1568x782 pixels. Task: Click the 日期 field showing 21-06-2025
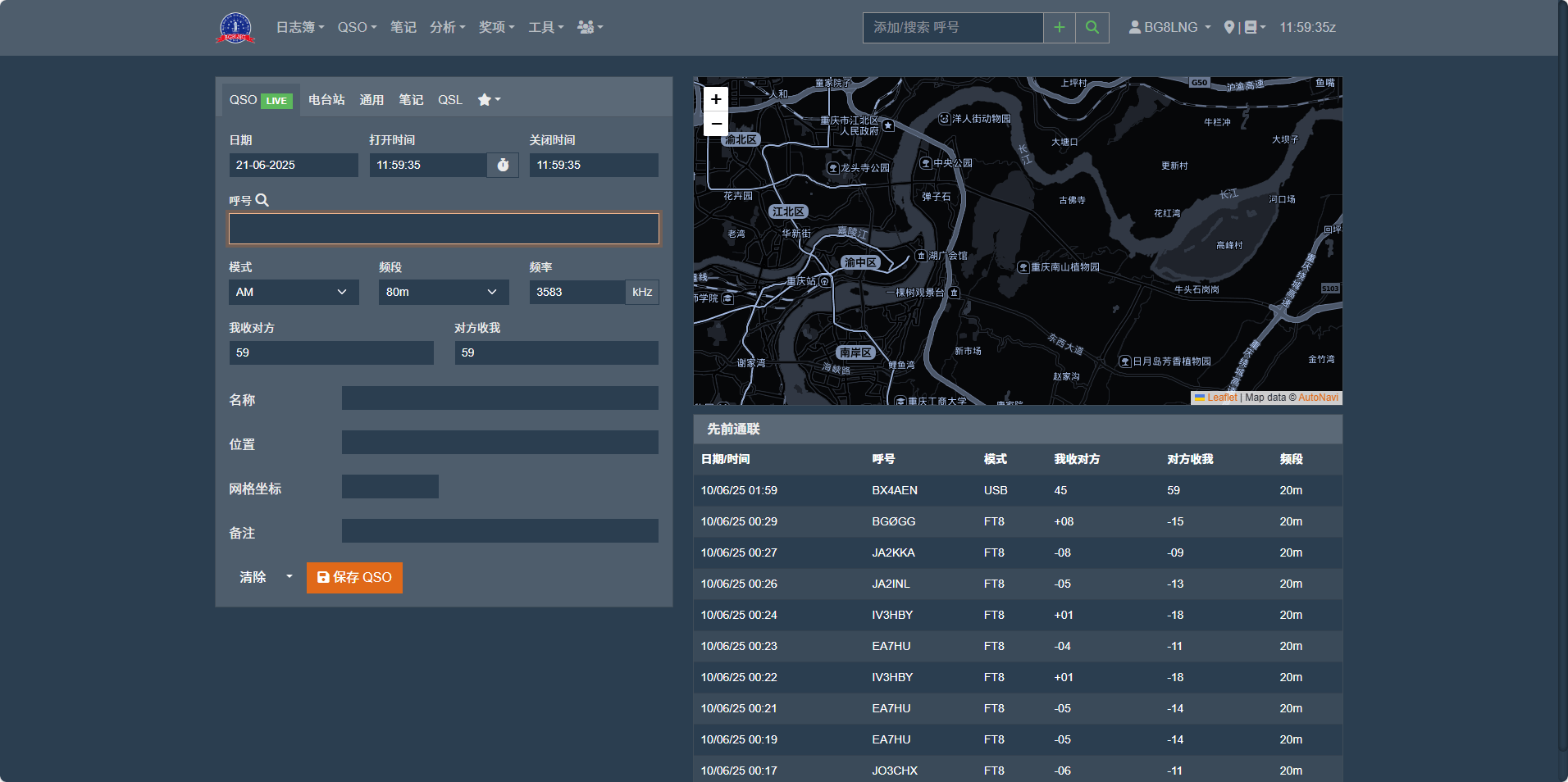click(x=294, y=165)
